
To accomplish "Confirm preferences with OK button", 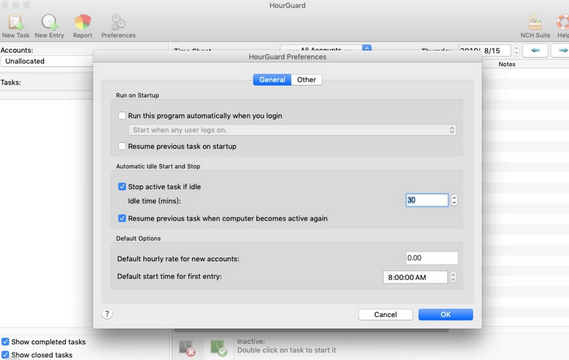I will (x=446, y=315).
